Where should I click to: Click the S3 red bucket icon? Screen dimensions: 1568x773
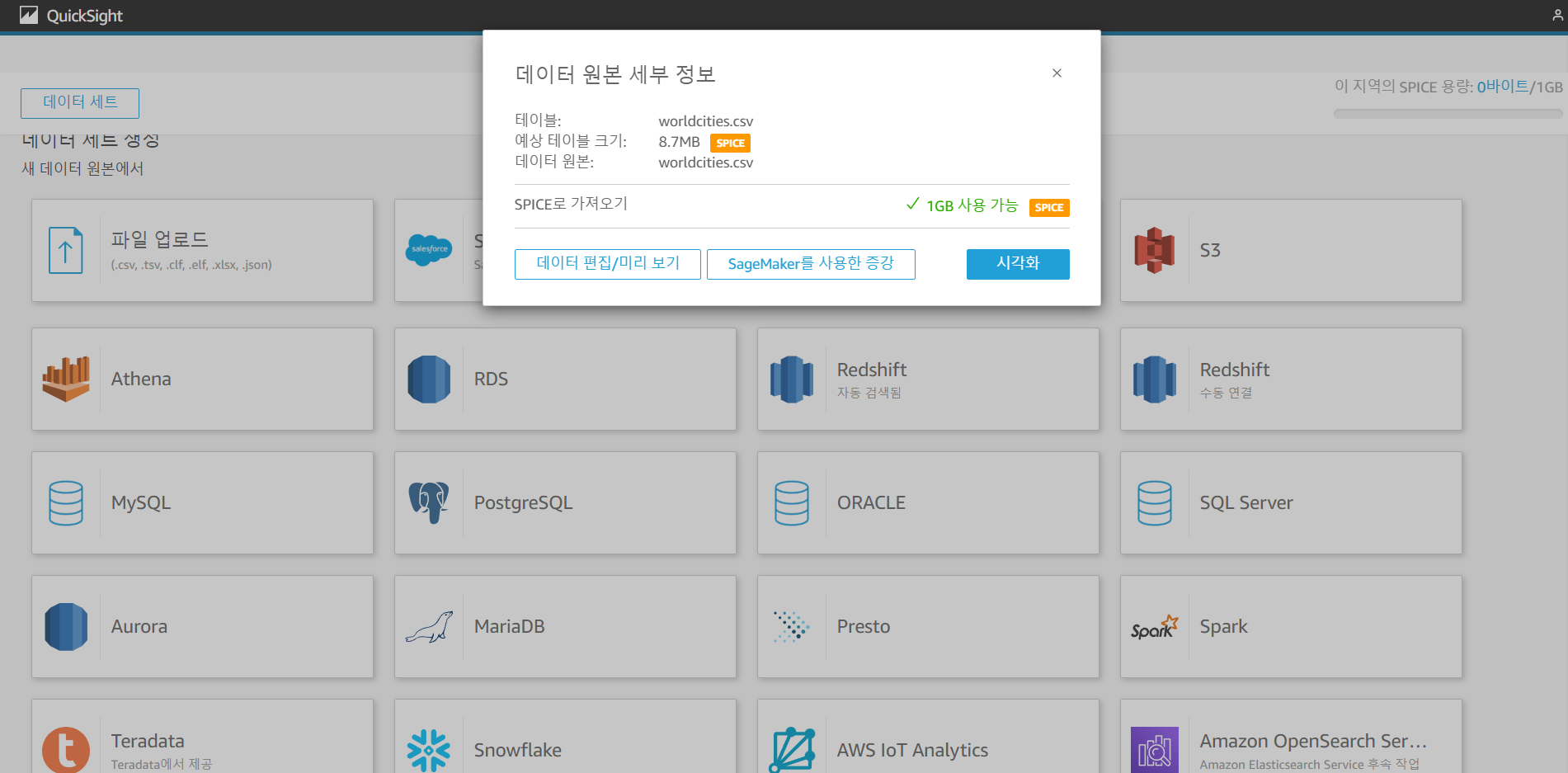(x=1155, y=250)
